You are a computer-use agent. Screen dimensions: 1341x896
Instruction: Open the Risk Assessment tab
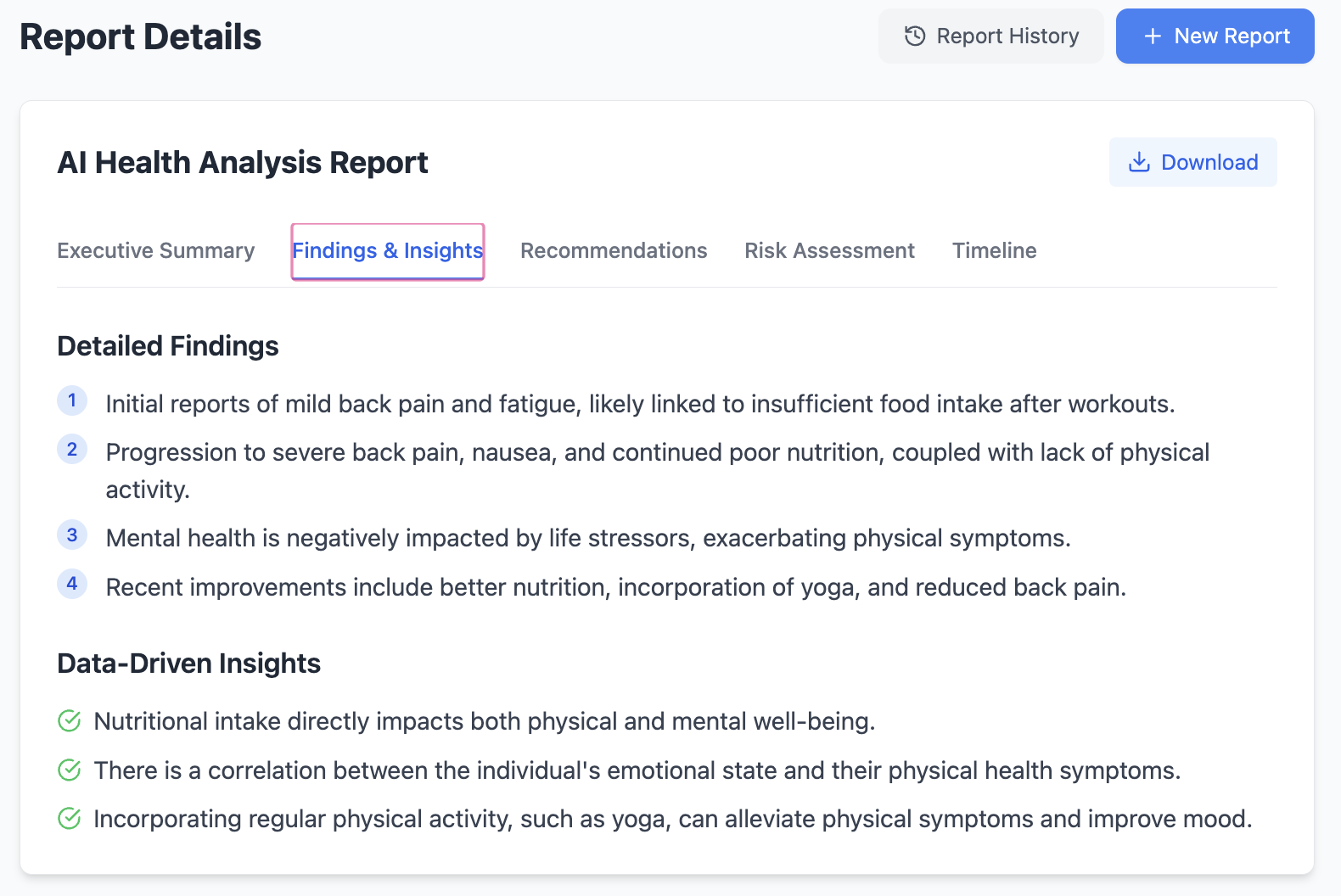point(829,250)
